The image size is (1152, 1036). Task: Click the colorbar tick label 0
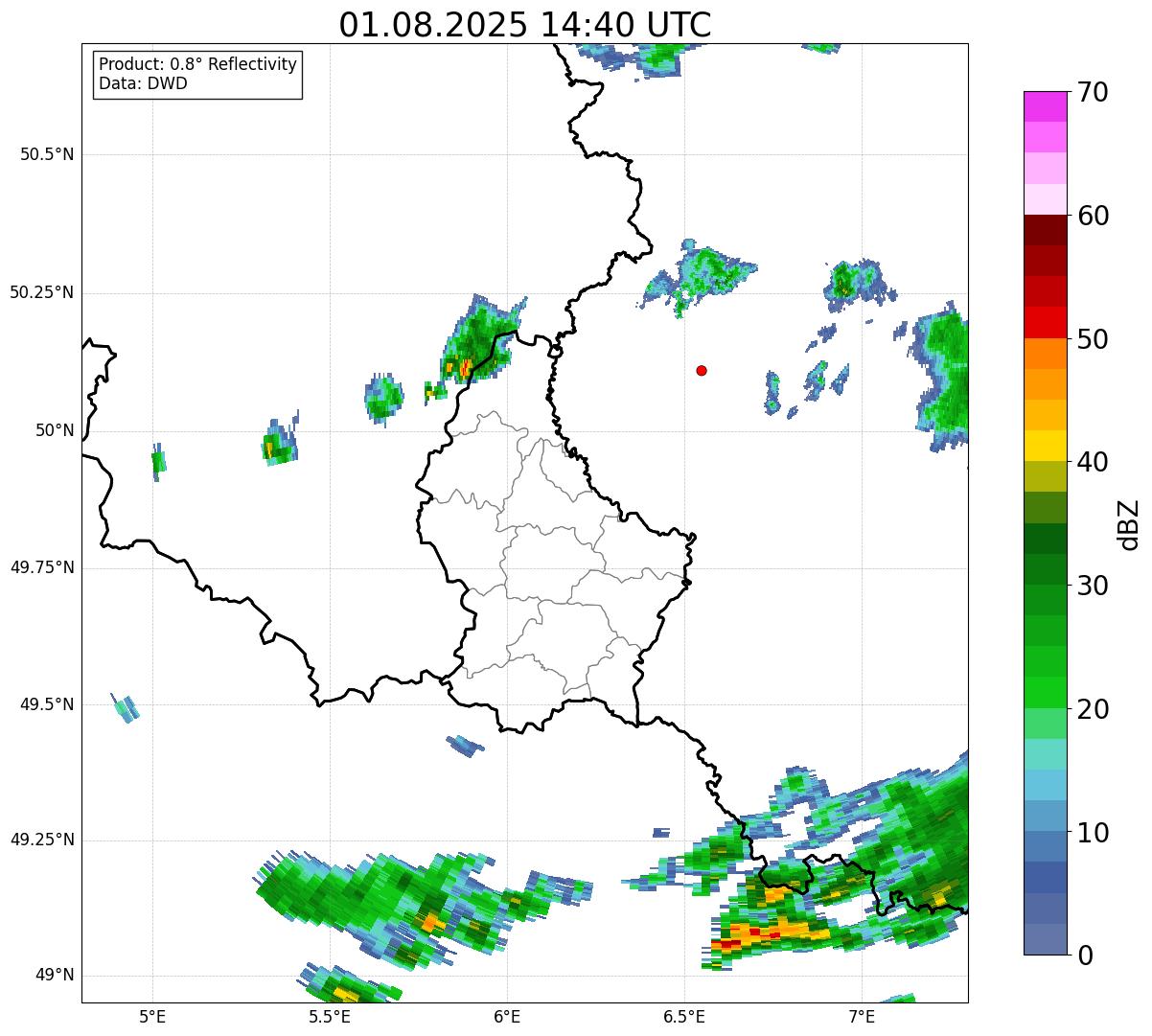pyautogui.click(x=1084, y=955)
